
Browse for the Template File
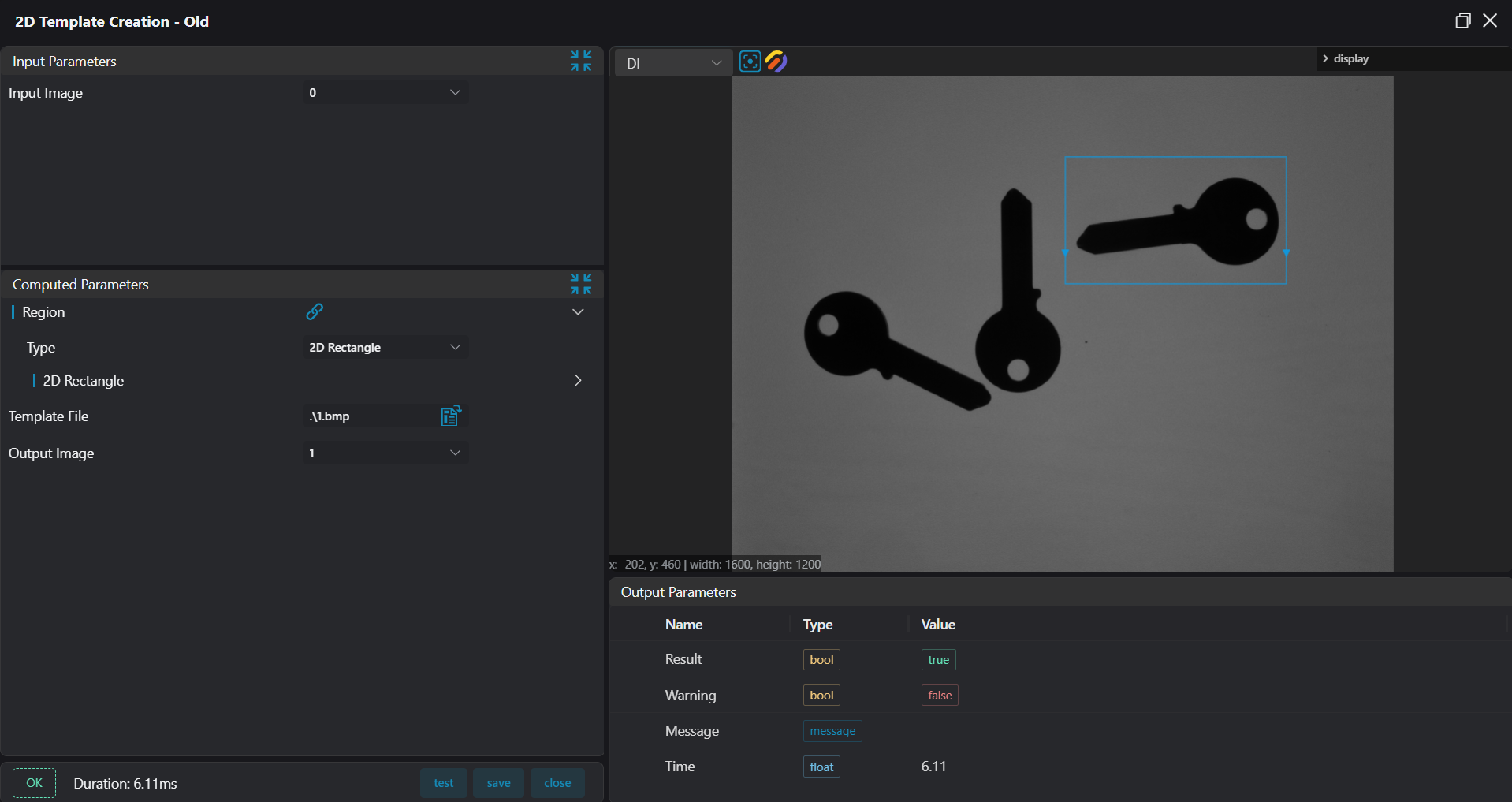(x=451, y=416)
